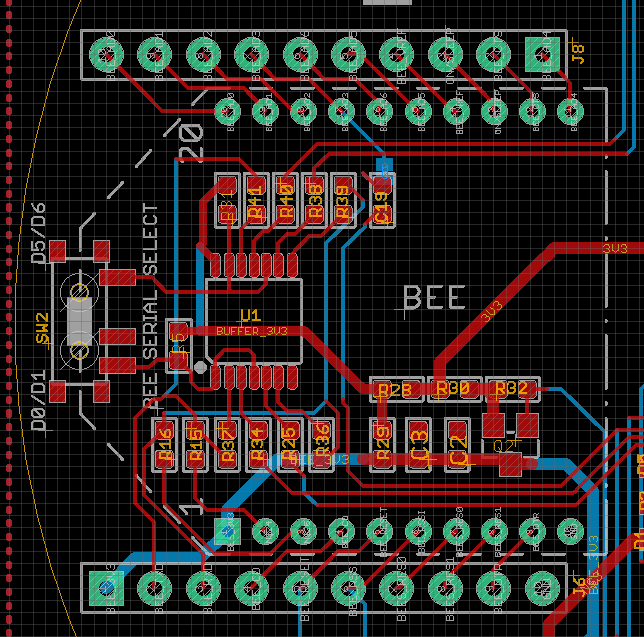Select resistor R16 footprint
This screenshot has height=637, width=644.
click(164, 445)
